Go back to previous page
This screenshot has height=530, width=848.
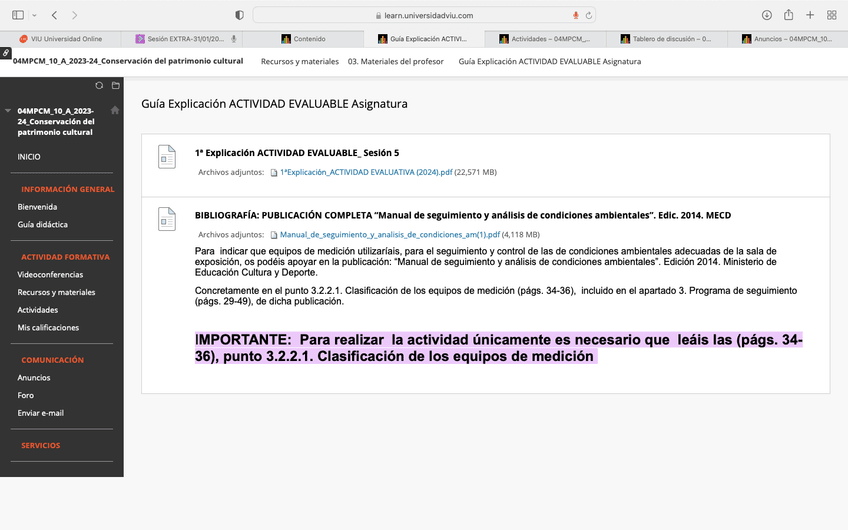(x=54, y=15)
